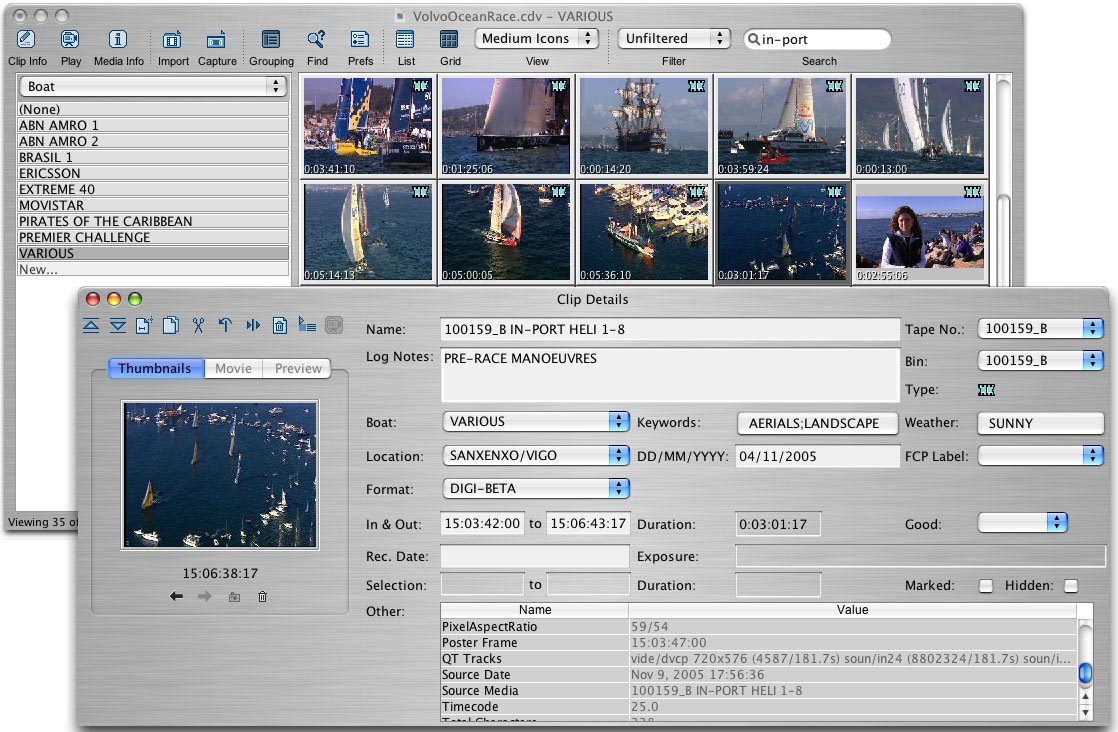Image resolution: width=1118 pixels, height=732 pixels.
Task: Expand the Medium Icons view dropdown
Action: 538,39
